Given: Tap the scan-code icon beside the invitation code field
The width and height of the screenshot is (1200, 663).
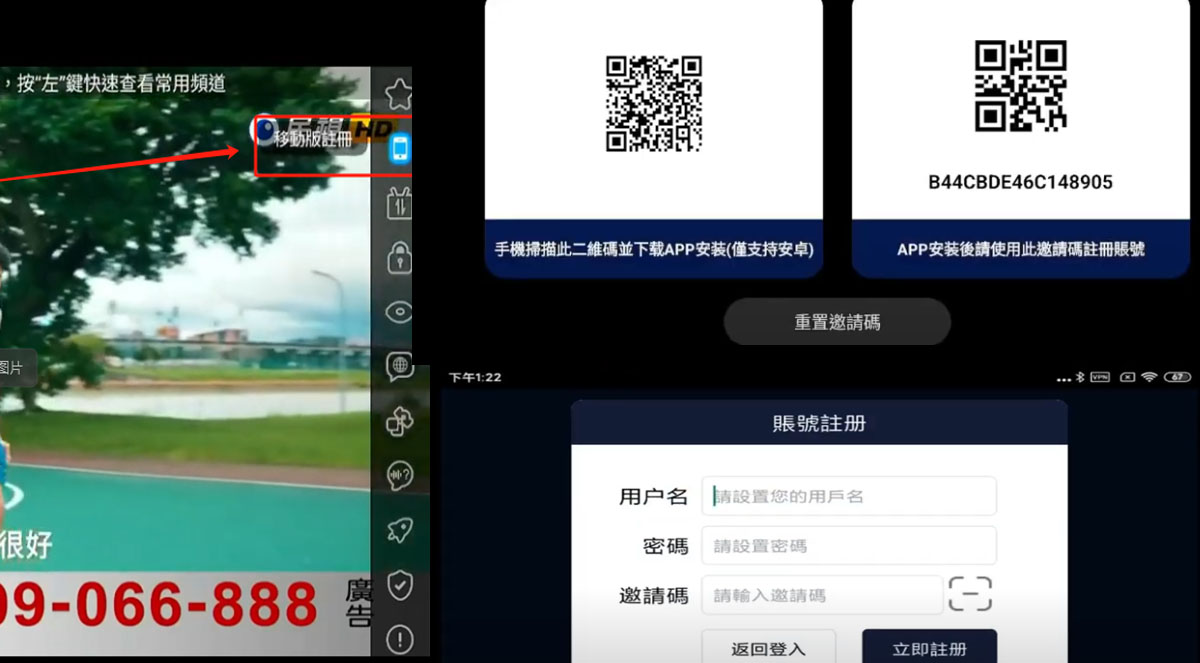Looking at the screenshot, I should coord(970,594).
